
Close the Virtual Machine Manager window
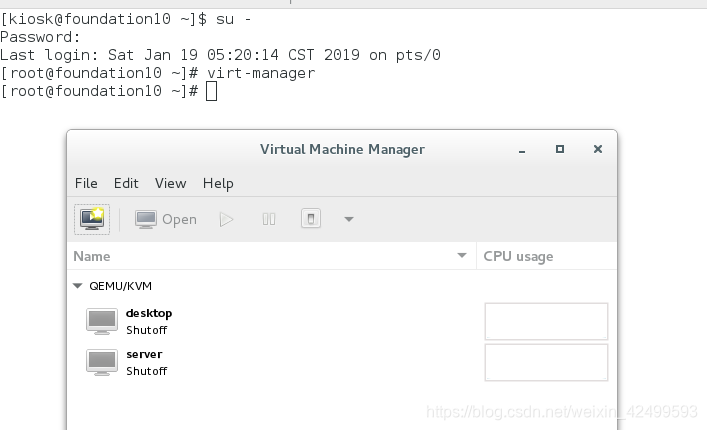pos(598,149)
